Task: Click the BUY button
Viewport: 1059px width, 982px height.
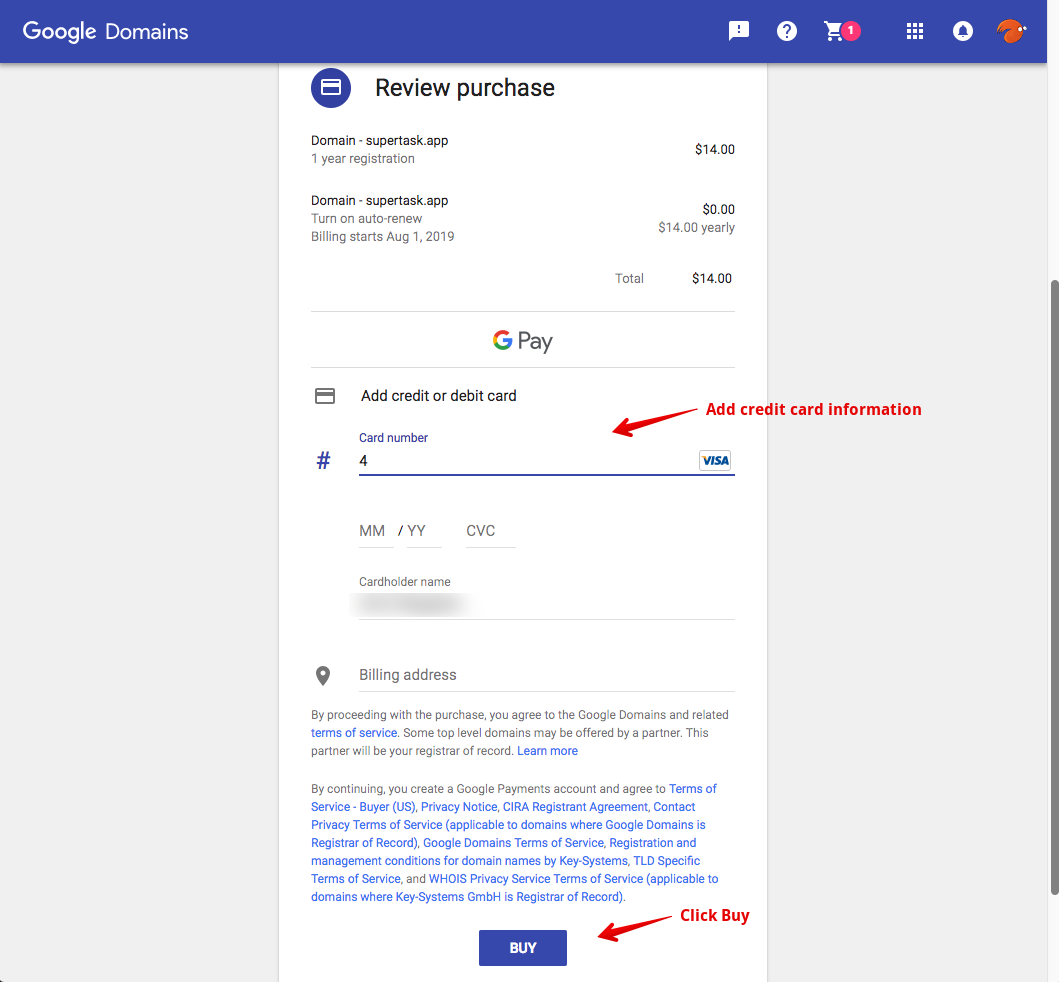Action: coord(523,948)
